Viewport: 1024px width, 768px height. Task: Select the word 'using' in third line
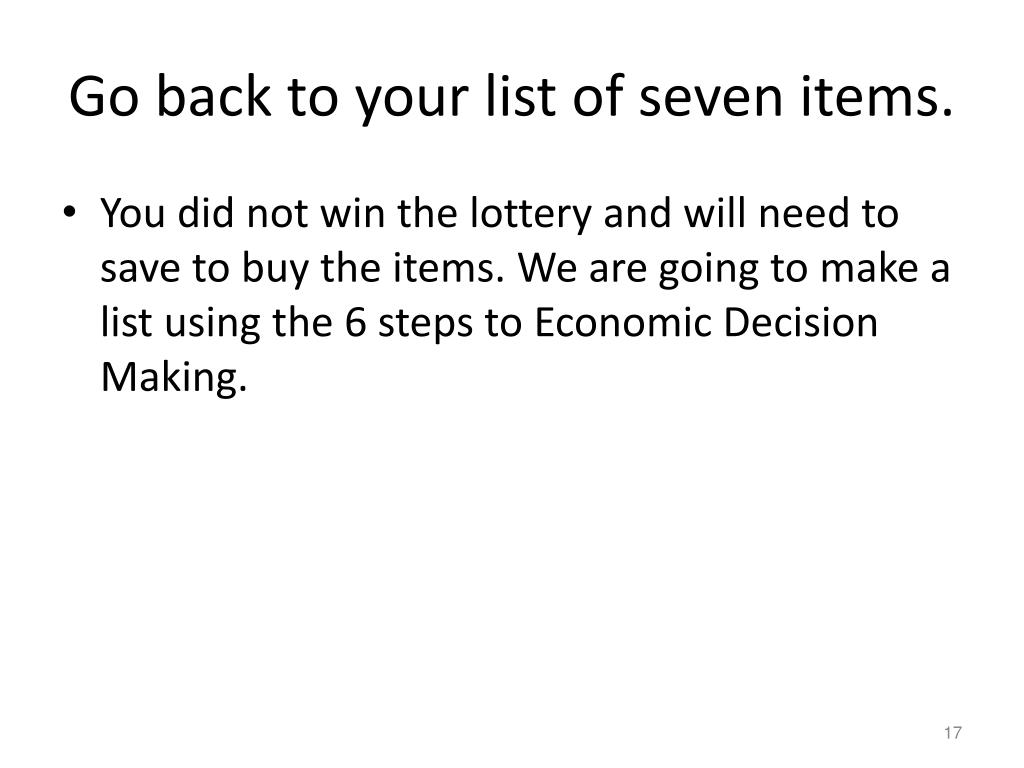coord(212,325)
